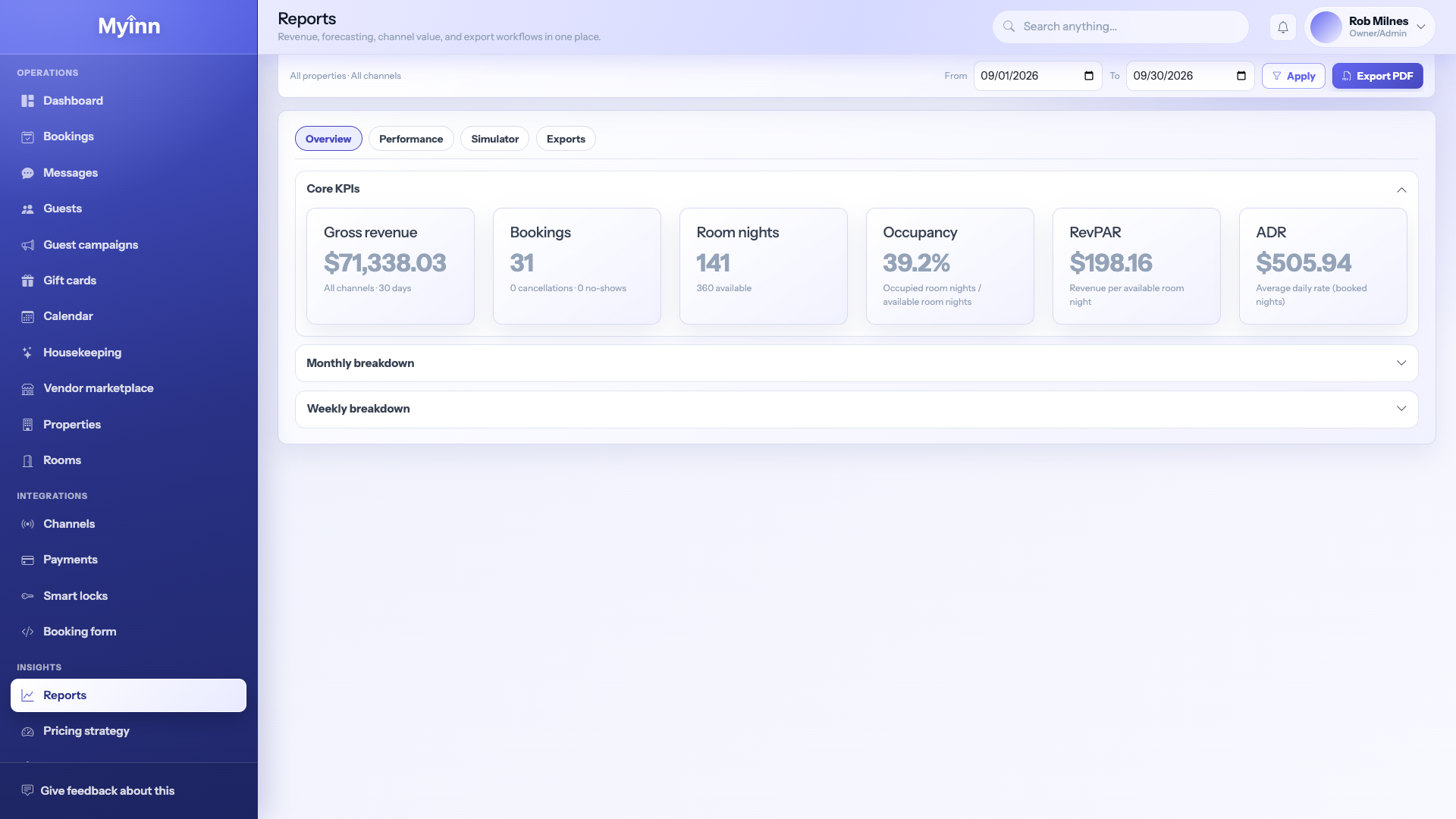Open Reports in the sidebar

point(128,695)
